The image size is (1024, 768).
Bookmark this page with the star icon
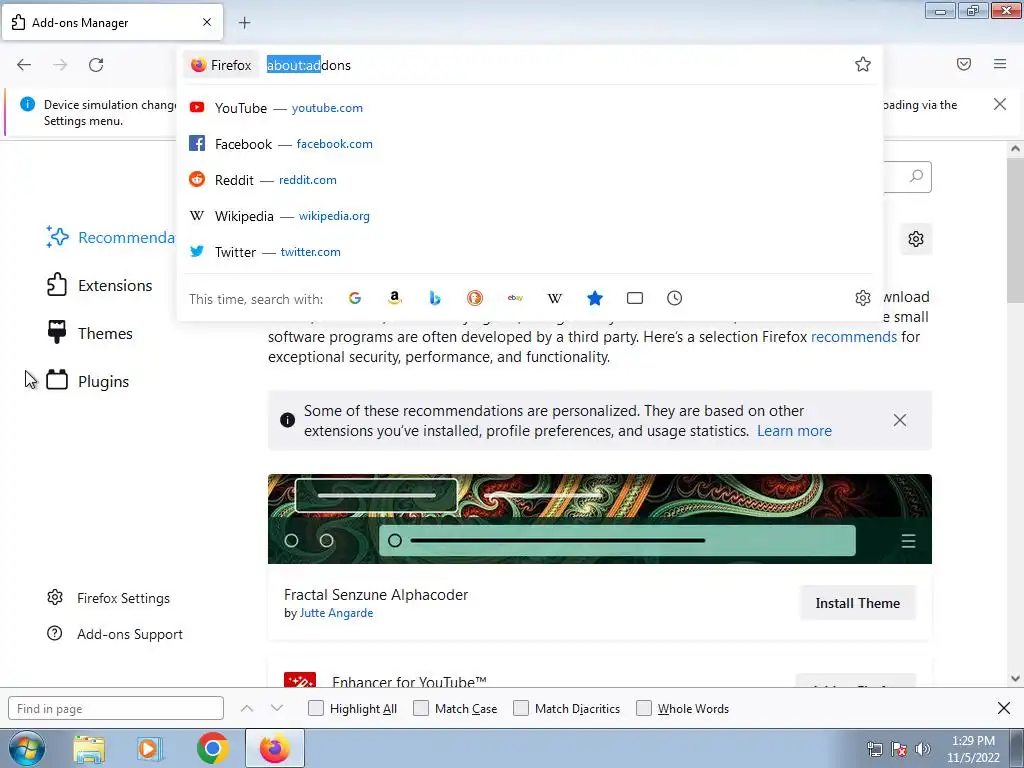tap(863, 64)
